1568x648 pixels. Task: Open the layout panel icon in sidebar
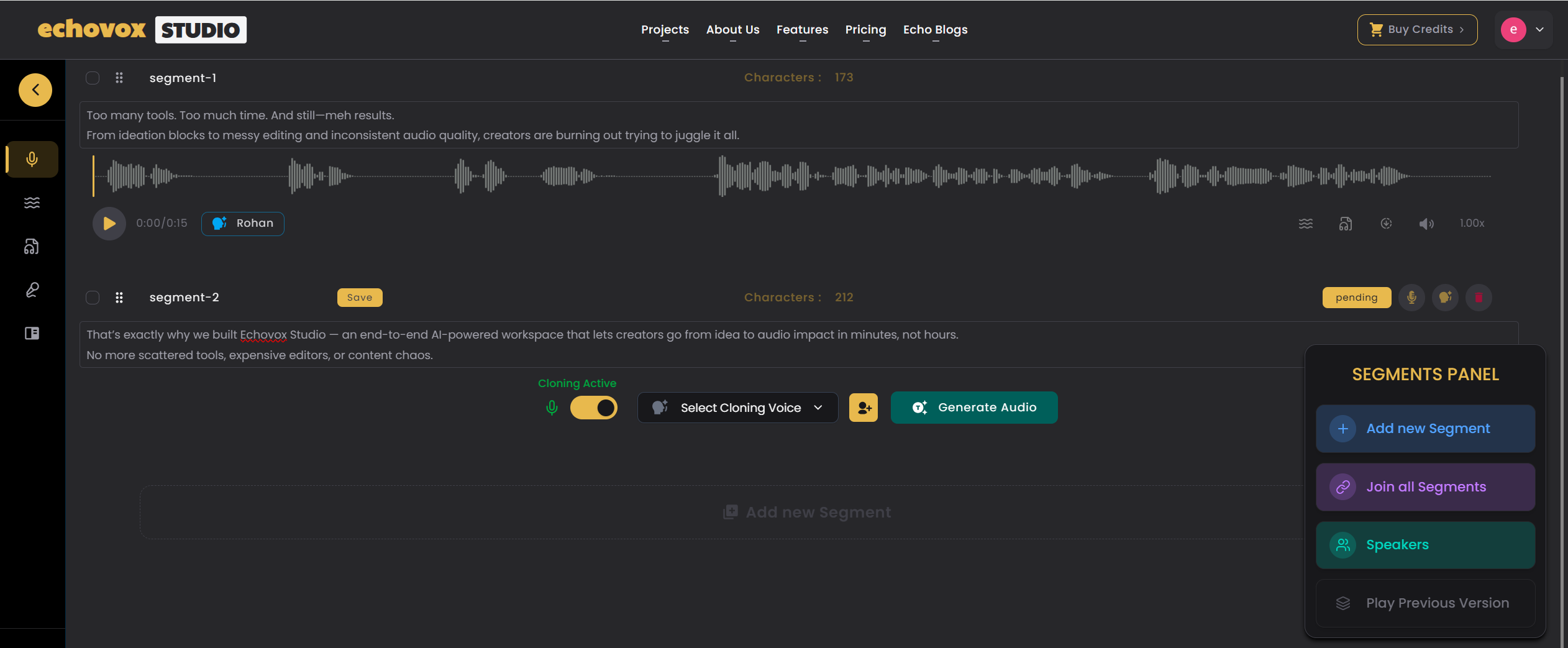[x=32, y=334]
